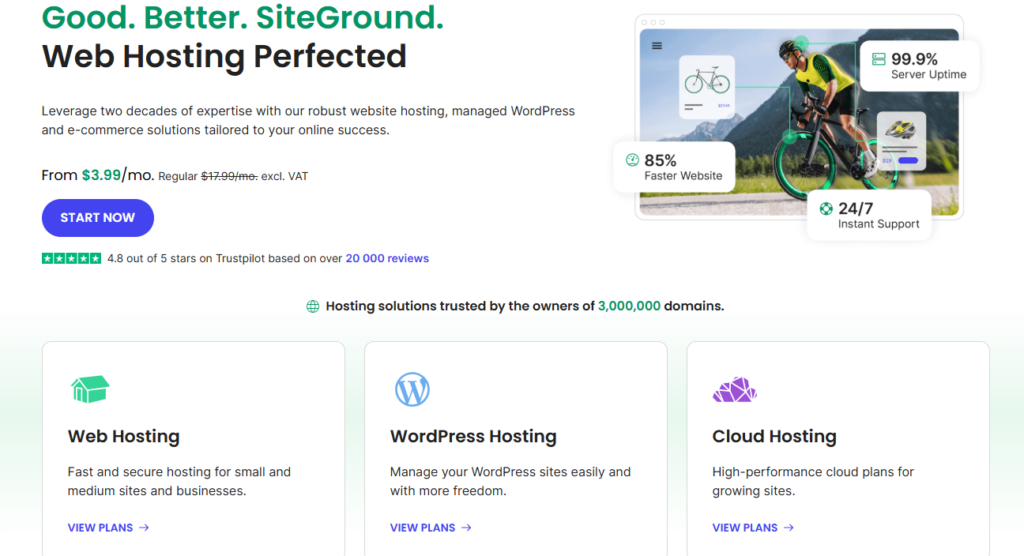The image size is (1024, 556).
Task: Click the 85% Faster Website badge
Action: point(675,167)
